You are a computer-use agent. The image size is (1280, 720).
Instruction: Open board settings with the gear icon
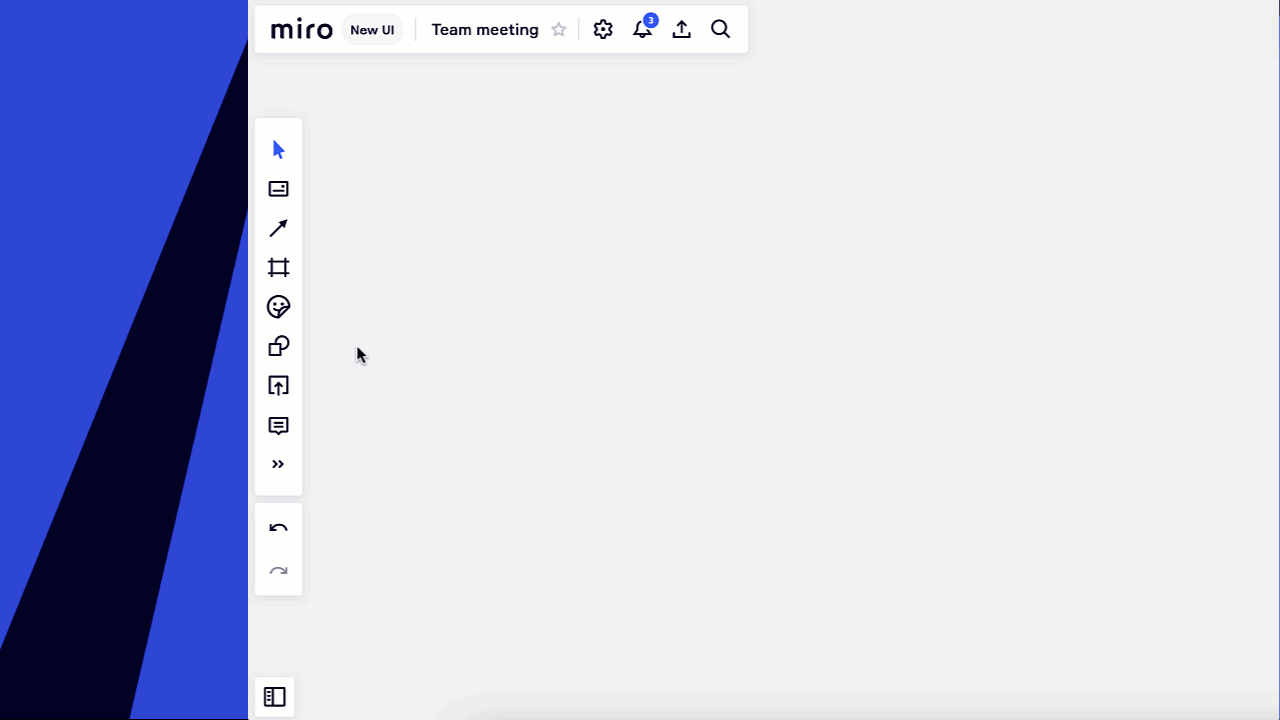pyautogui.click(x=603, y=29)
